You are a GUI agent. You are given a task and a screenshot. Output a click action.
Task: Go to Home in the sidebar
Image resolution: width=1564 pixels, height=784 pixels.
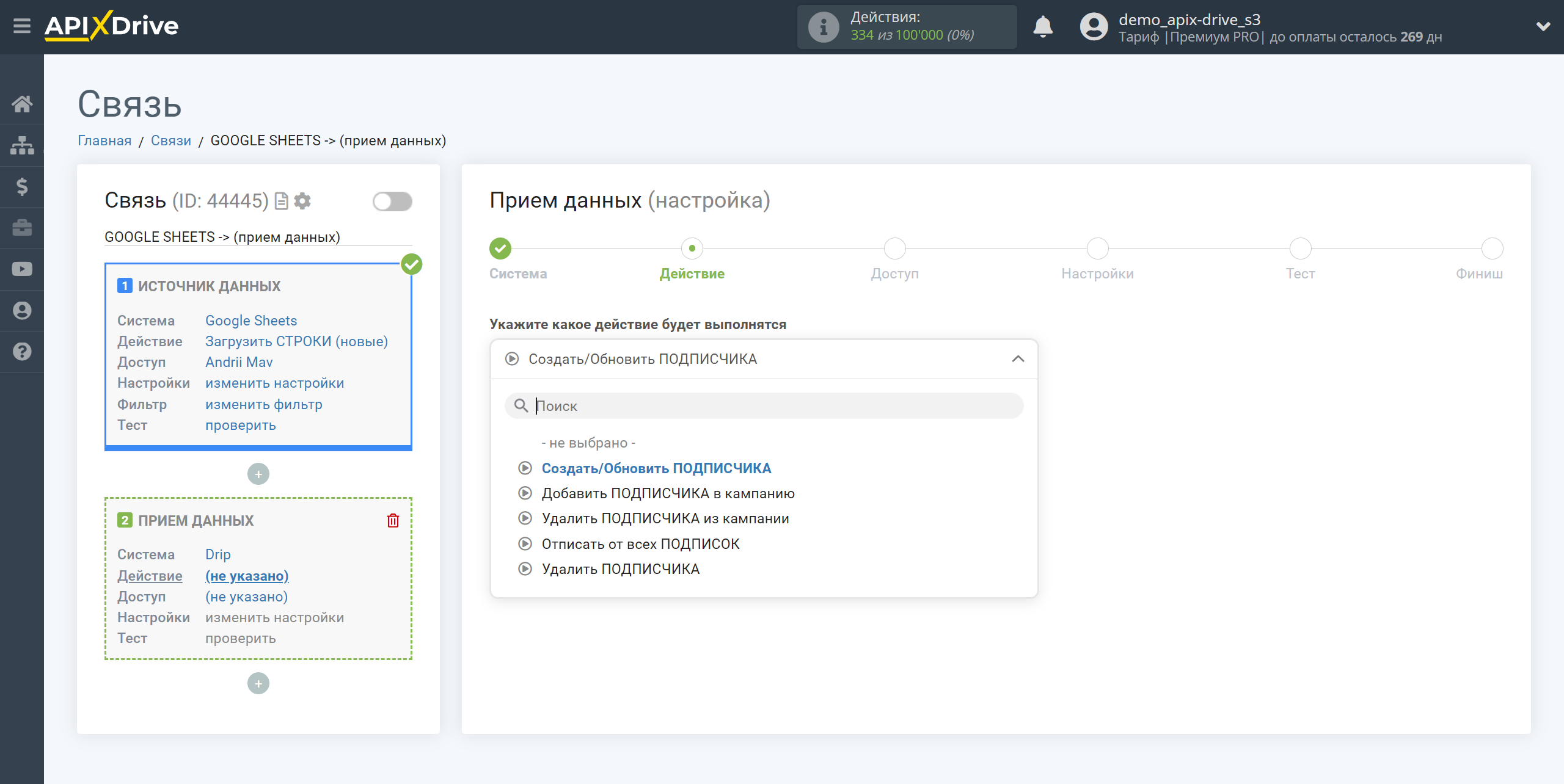[x=22, y=104]
